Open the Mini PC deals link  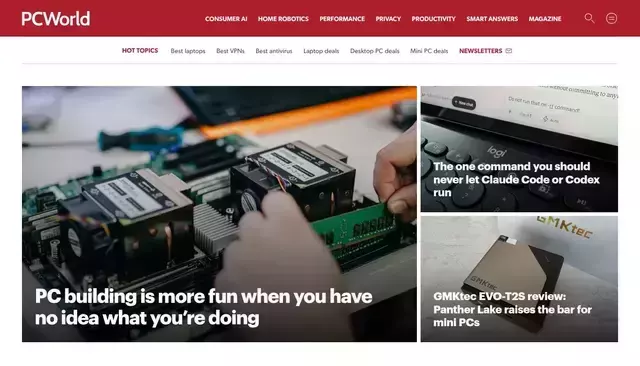[429, 51]
